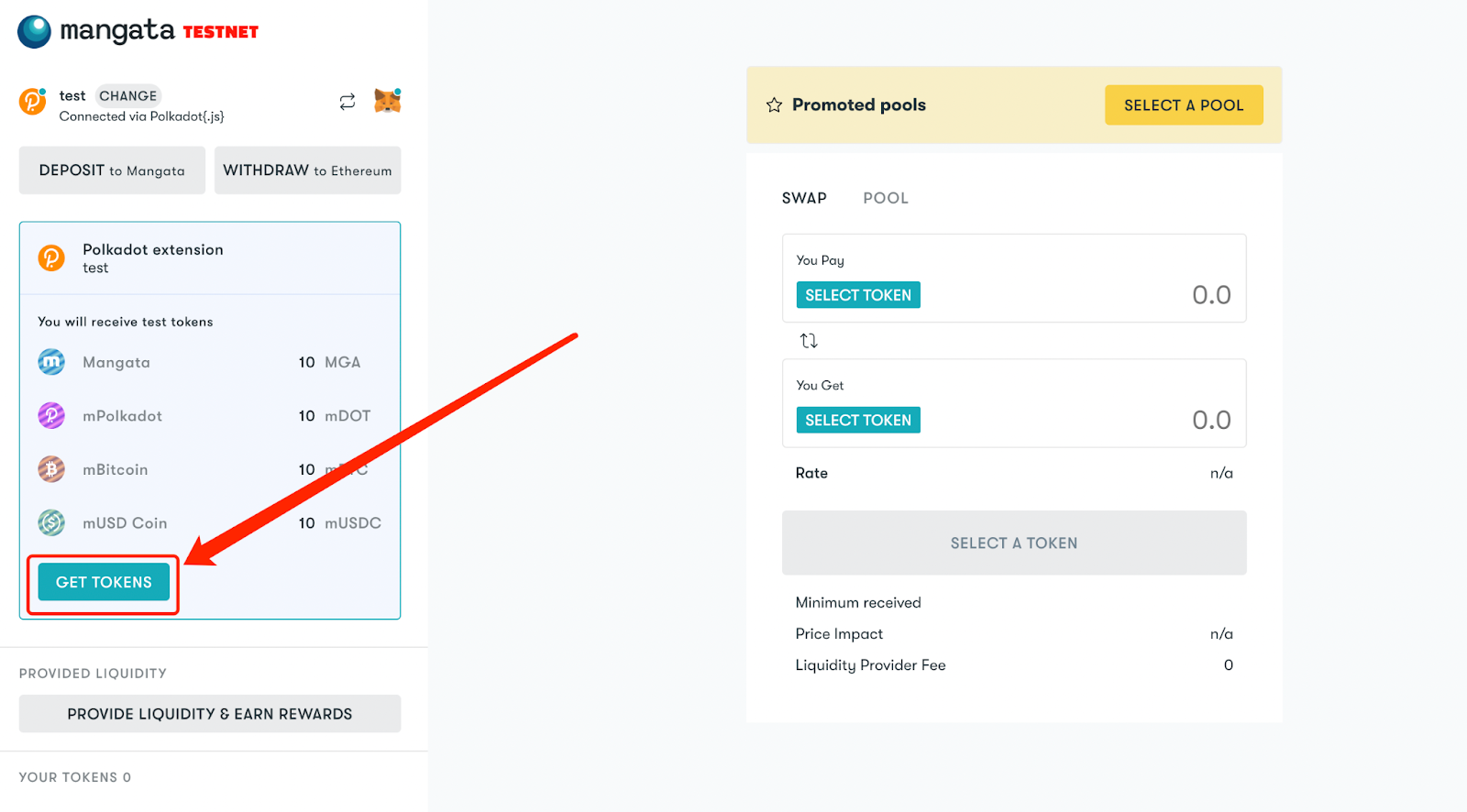The width and height of the screenshot is (1467, 812).
Task: Click the mBitcoin token icon
Action: pyautogui.click(x=51, y=469)
